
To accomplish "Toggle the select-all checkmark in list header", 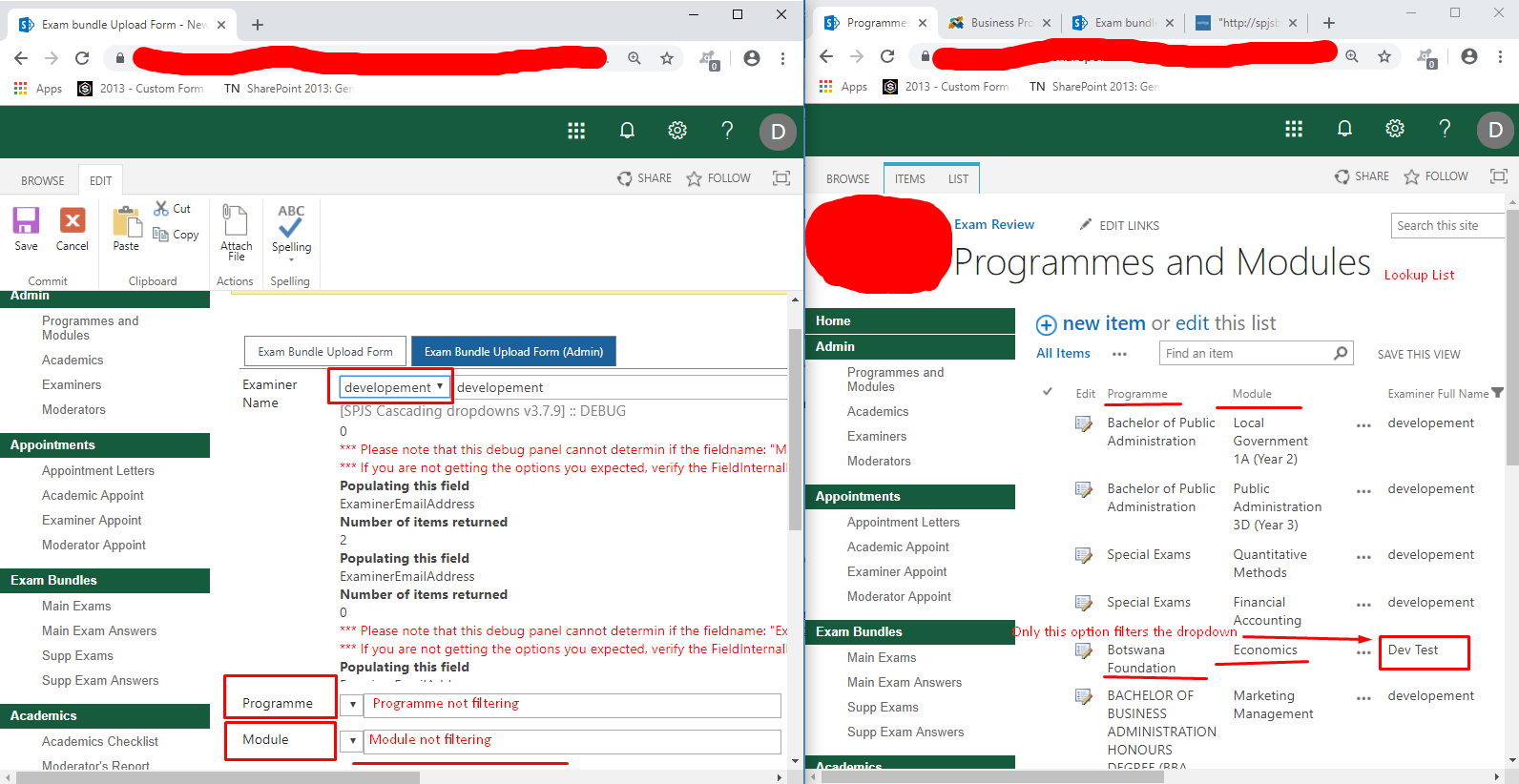I will pyautogui.click(x=1048, y=392).
